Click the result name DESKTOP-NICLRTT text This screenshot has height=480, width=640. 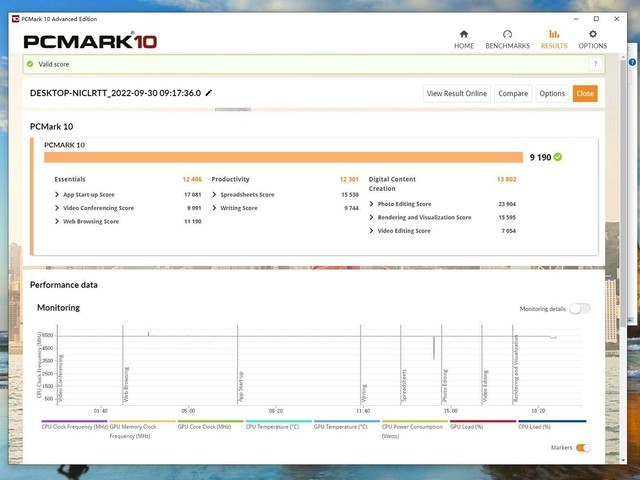[115, 93]
